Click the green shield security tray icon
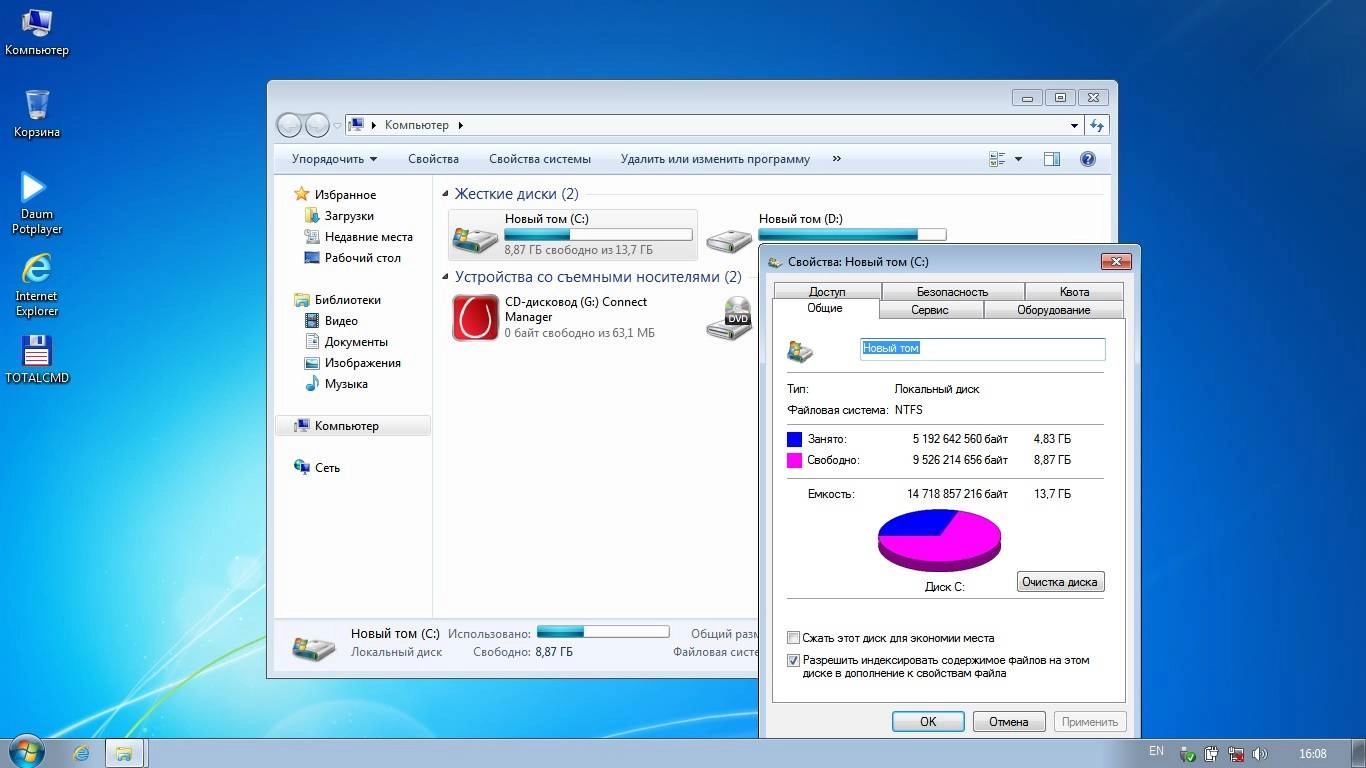1366x768 pixels. coord(1188,754)
